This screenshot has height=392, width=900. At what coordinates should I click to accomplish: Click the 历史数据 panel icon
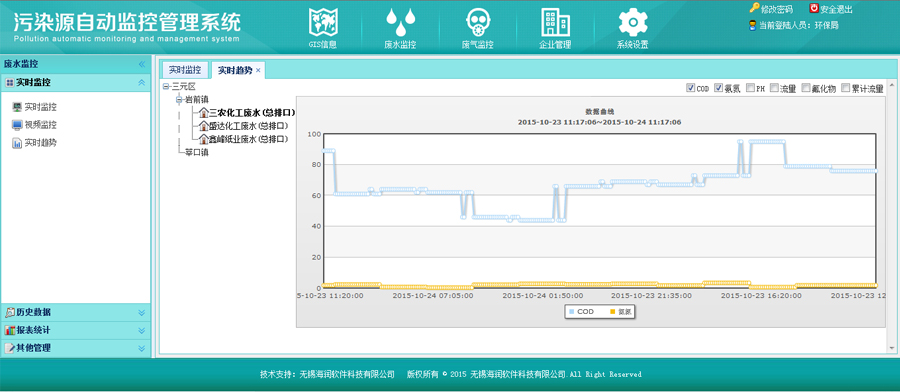click(9, 312)
